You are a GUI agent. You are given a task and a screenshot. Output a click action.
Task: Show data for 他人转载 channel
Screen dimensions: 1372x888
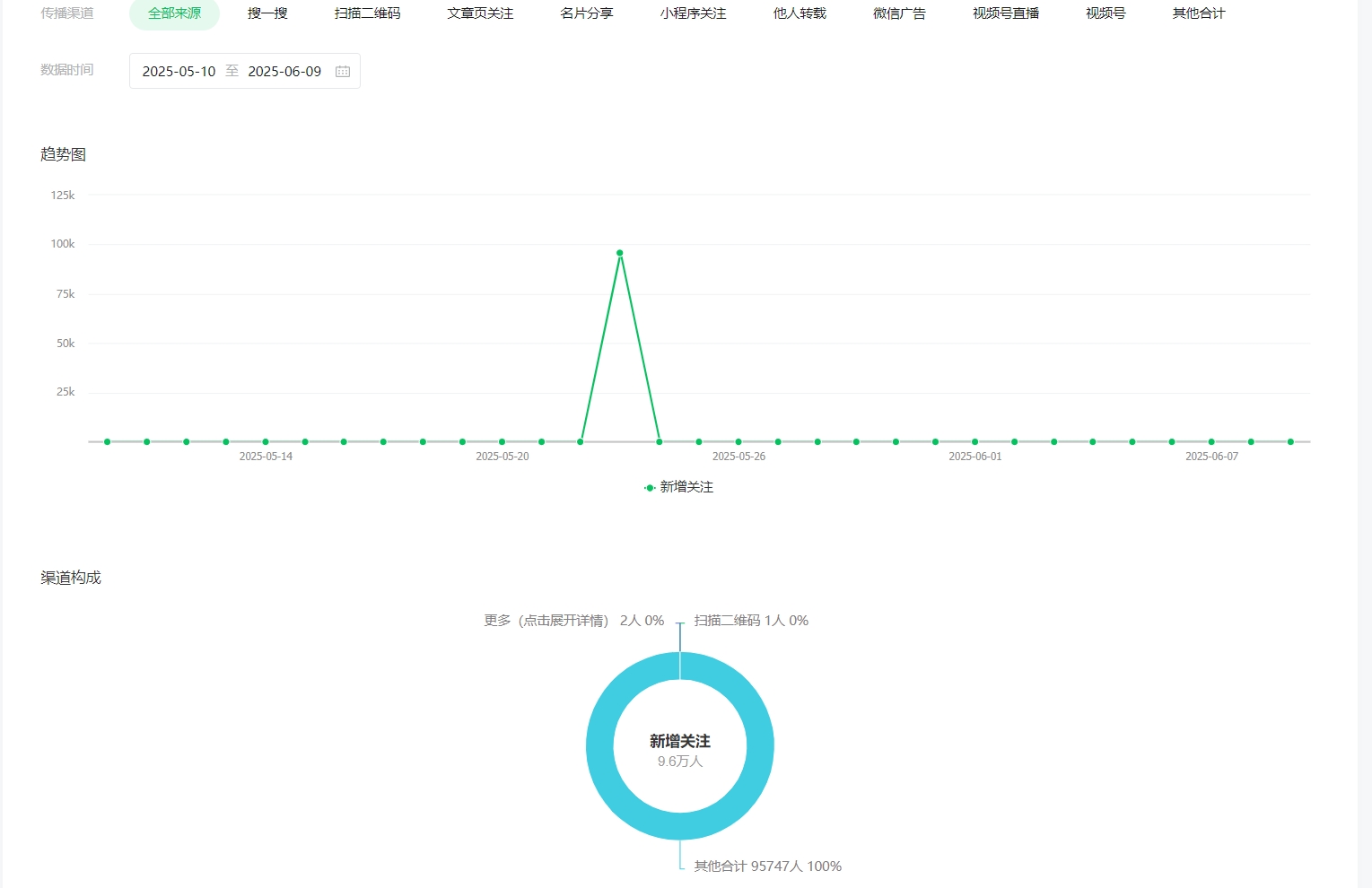[800, 13]
